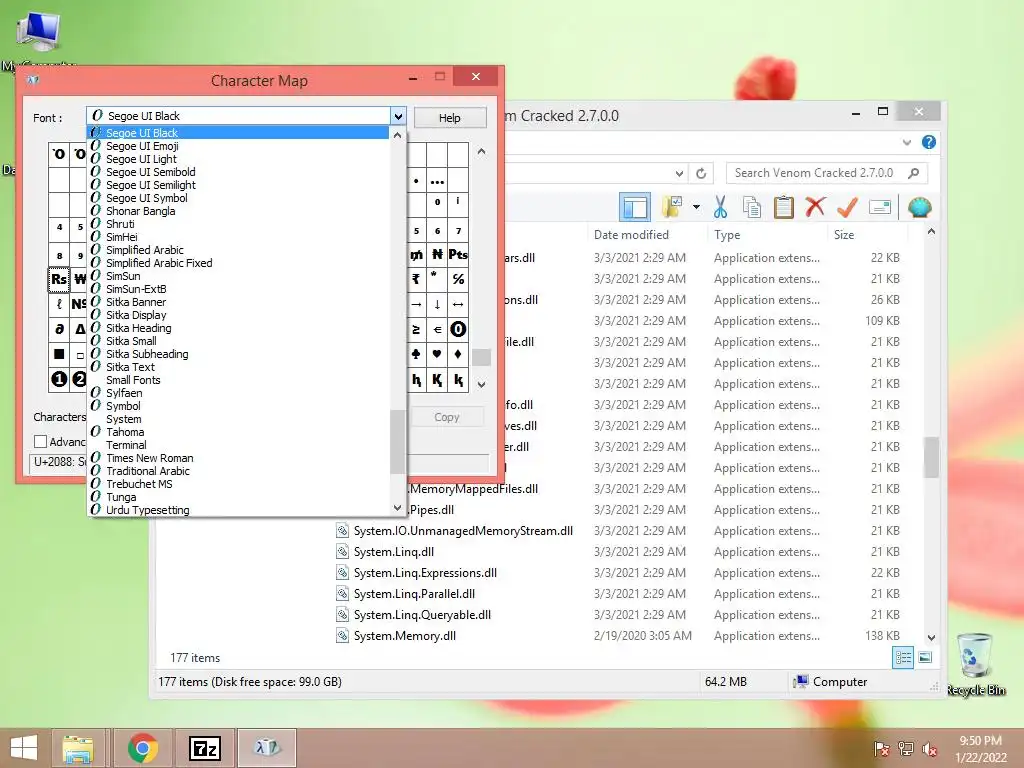This screenshot has height=768, width=1024.
Task: Collapse the Font combo box arrow
Action: pos(398,117)
